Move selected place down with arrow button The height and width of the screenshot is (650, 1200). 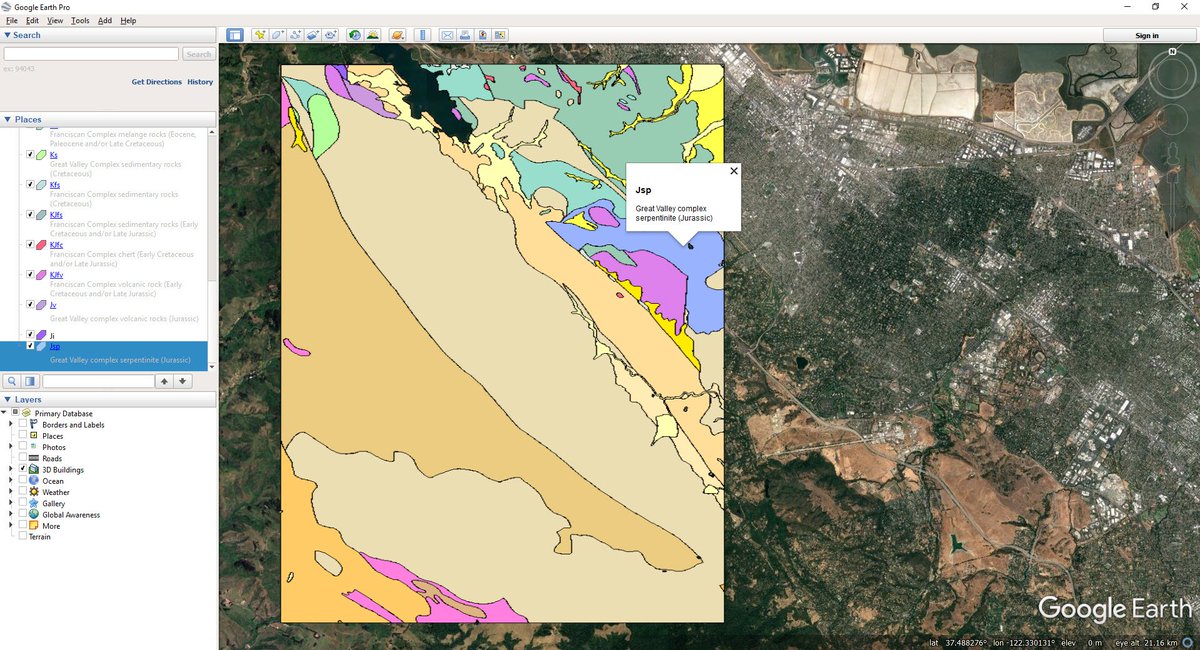click(182, 381)
